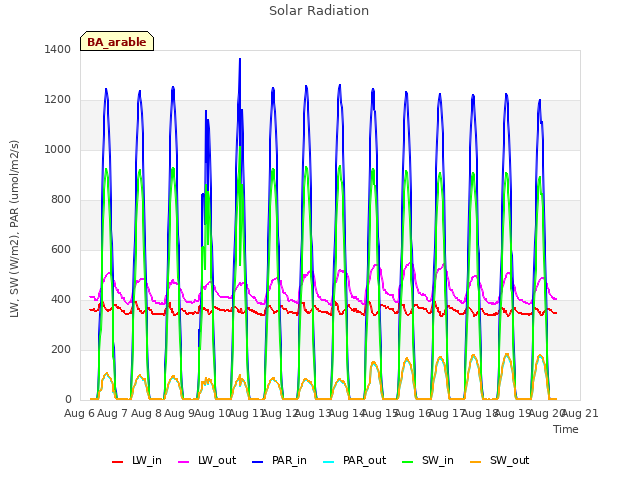Click the Aug 21 x-axis label
The image size is (640, 480).
(x=580, y=414)
